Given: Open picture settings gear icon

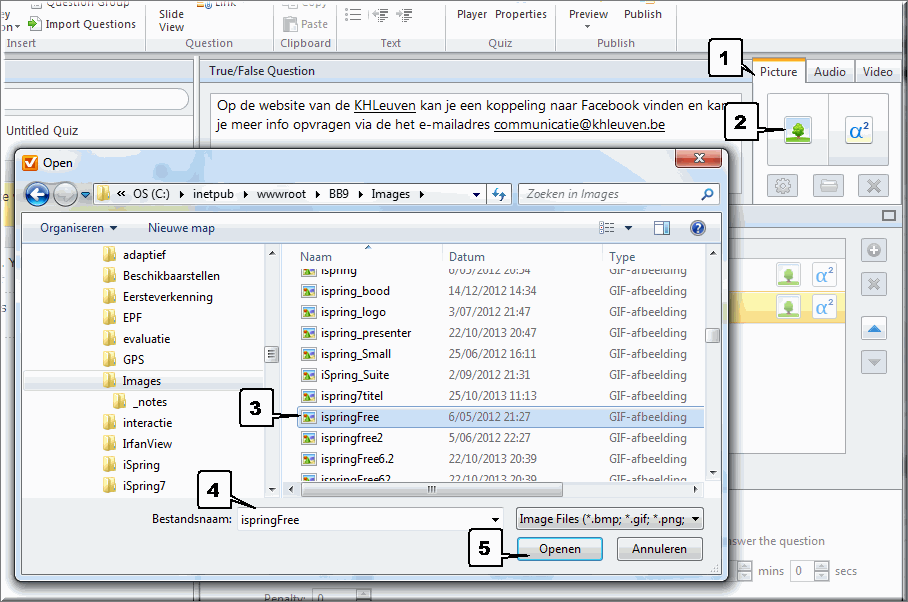Looking at the screenshot, I should (783, 186).
